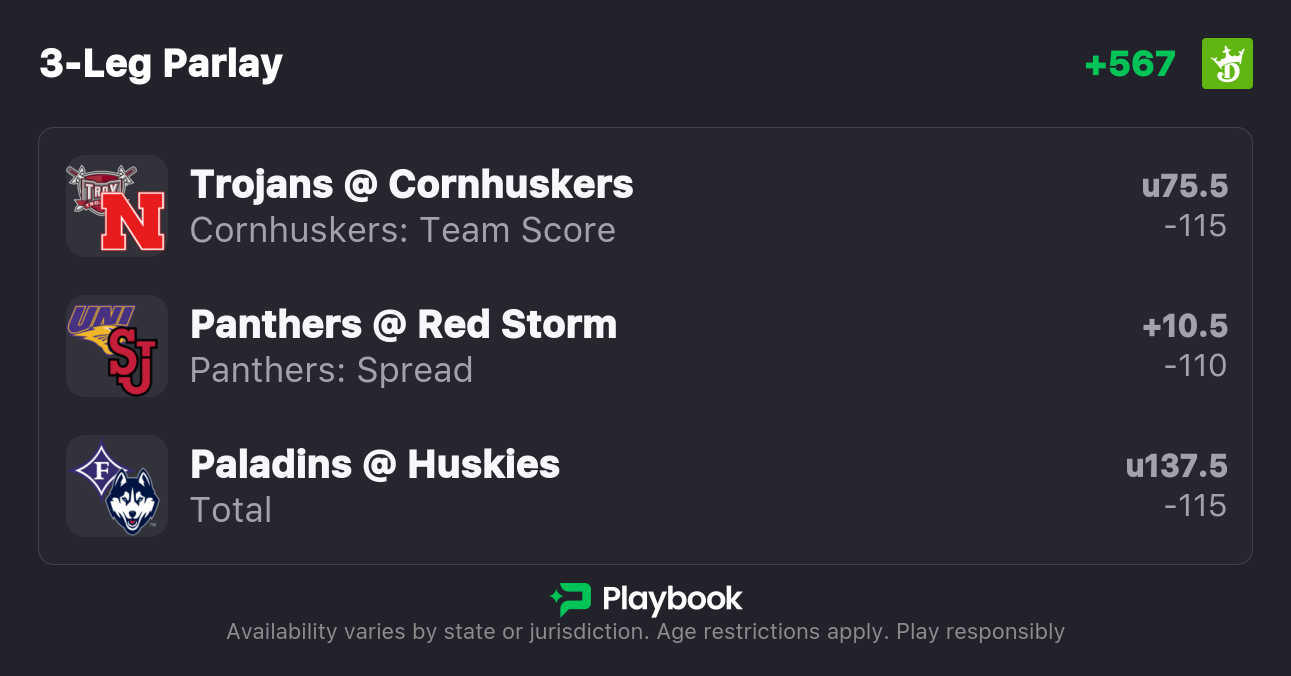The width and height of the screenshot is (1291, 676).
Task: Click the green Playbook logo icon
Action: pyautogui.click(x=570, y=599)
